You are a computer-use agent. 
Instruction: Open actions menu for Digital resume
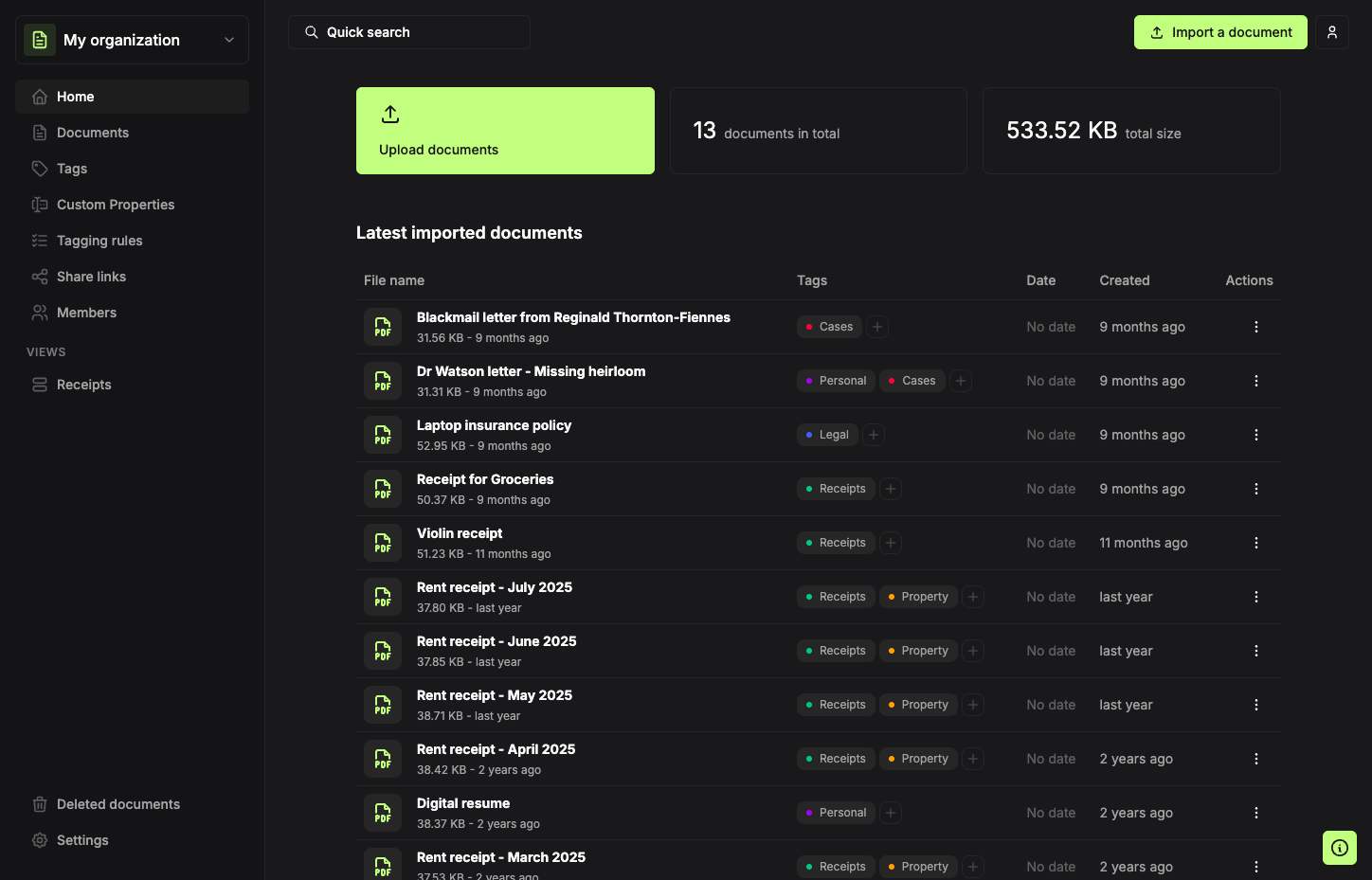coord(1256,813)
